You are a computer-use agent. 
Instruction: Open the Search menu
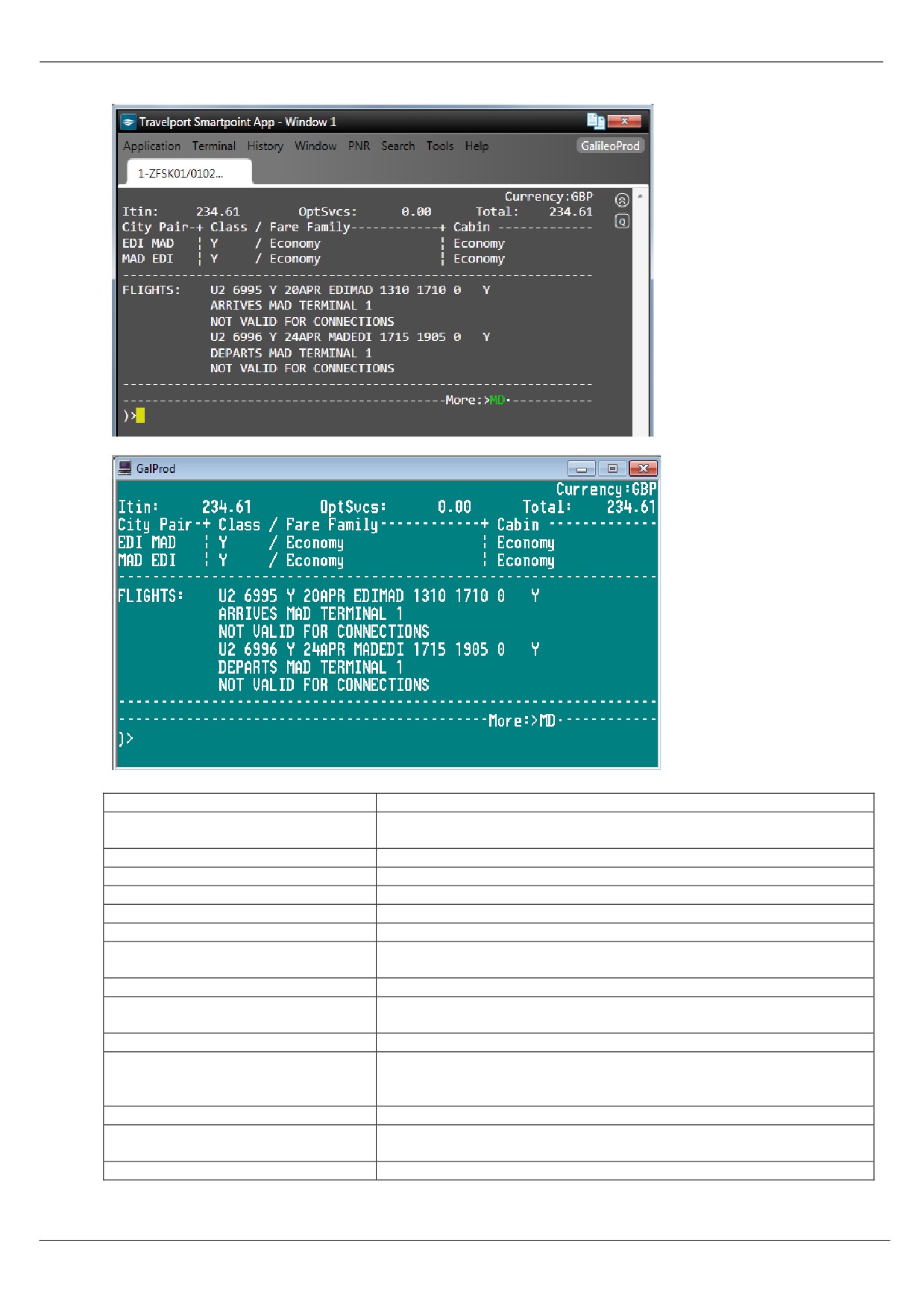pyautogui.click(x=398, y=146)
